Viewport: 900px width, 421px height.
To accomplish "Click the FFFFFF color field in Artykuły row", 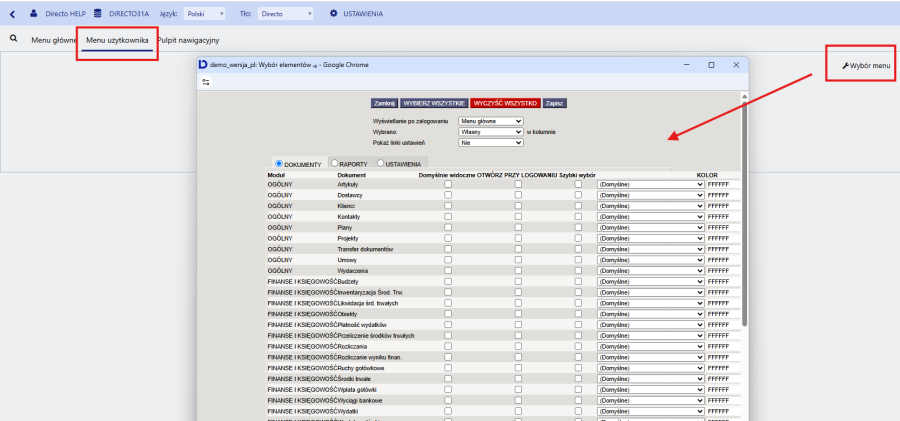I will coord(720,184).
